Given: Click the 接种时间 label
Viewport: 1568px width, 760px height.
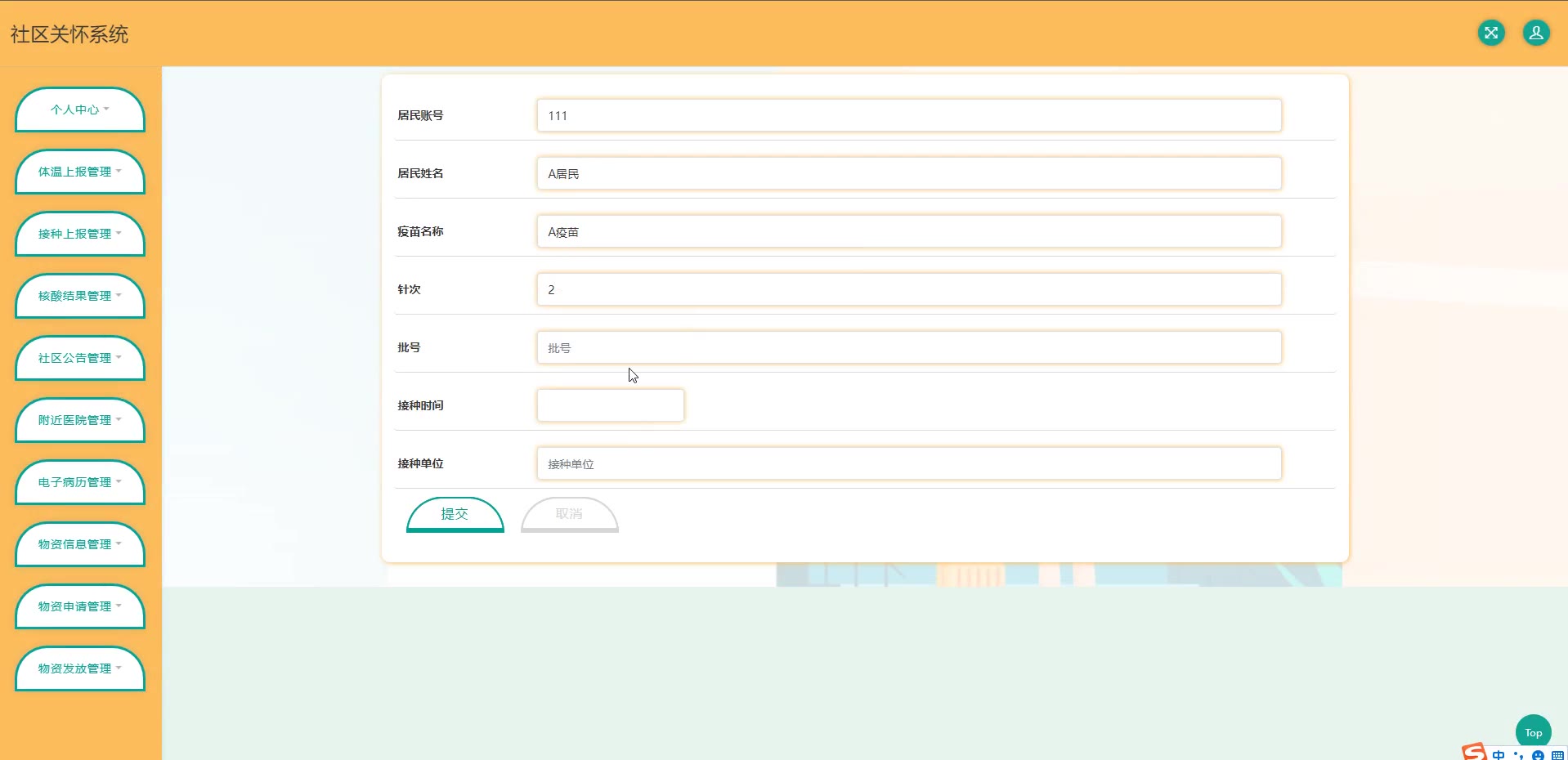Looking at the screenshot, I should click(420, 405).
